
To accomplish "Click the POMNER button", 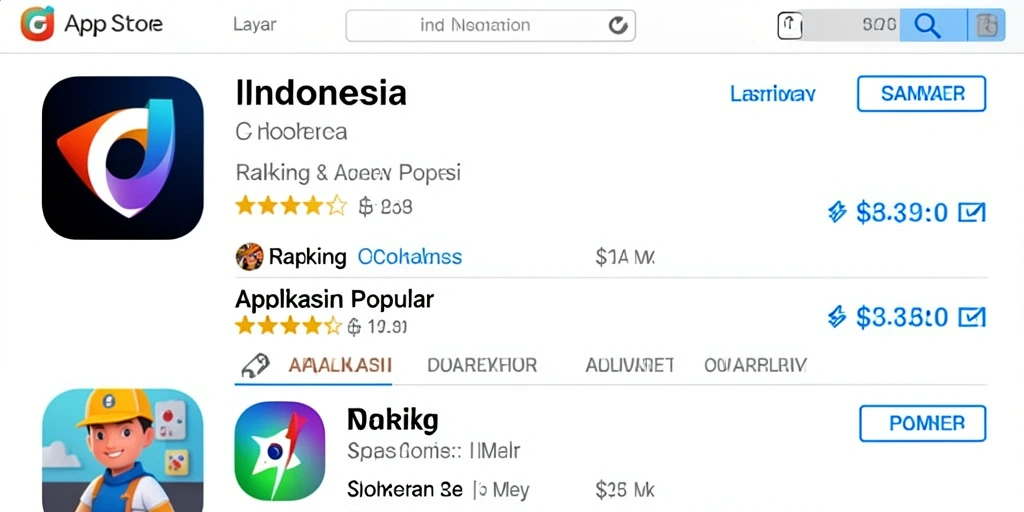I will tap(922, 423).
